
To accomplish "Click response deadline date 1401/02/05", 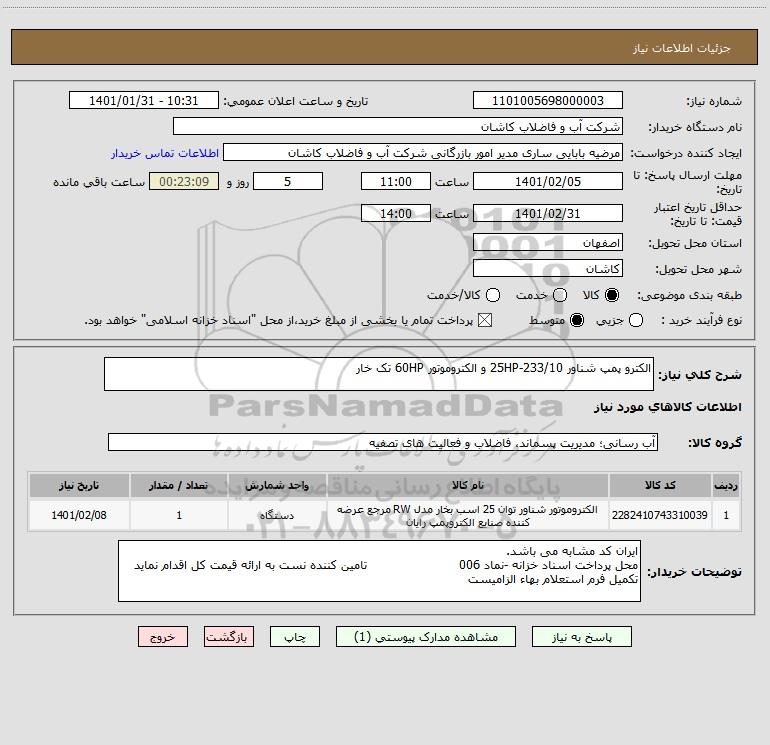I will coord(548,182).
